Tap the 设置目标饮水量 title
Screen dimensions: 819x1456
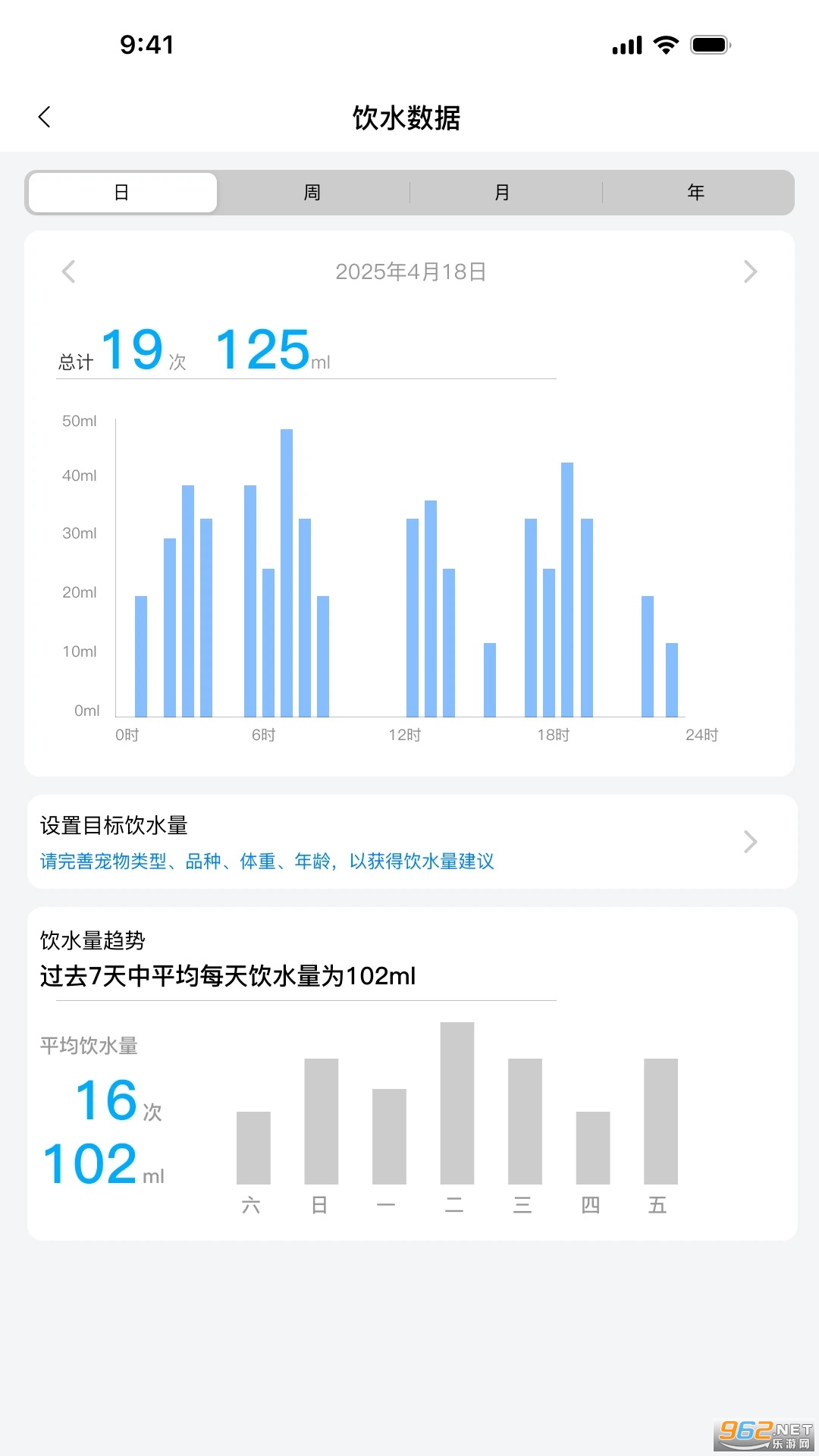pos(114,825)
